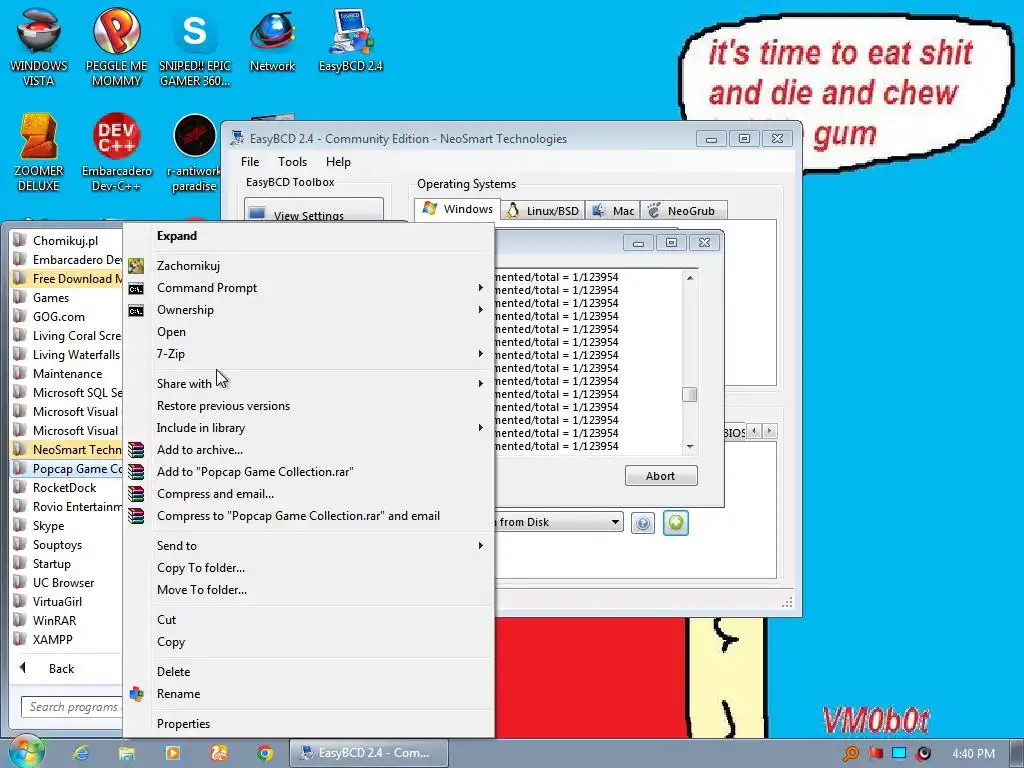Viewport: 1024px width, 768px height.
Task: Open the RocketDock folder in Start menu
Action: click(x=64, y=488)
